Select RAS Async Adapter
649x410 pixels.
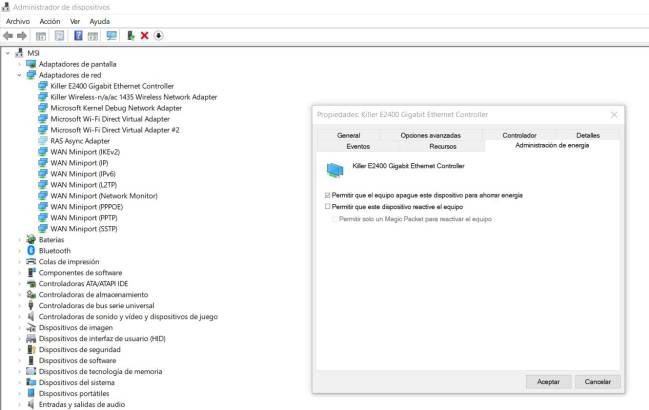pos(80,141)
